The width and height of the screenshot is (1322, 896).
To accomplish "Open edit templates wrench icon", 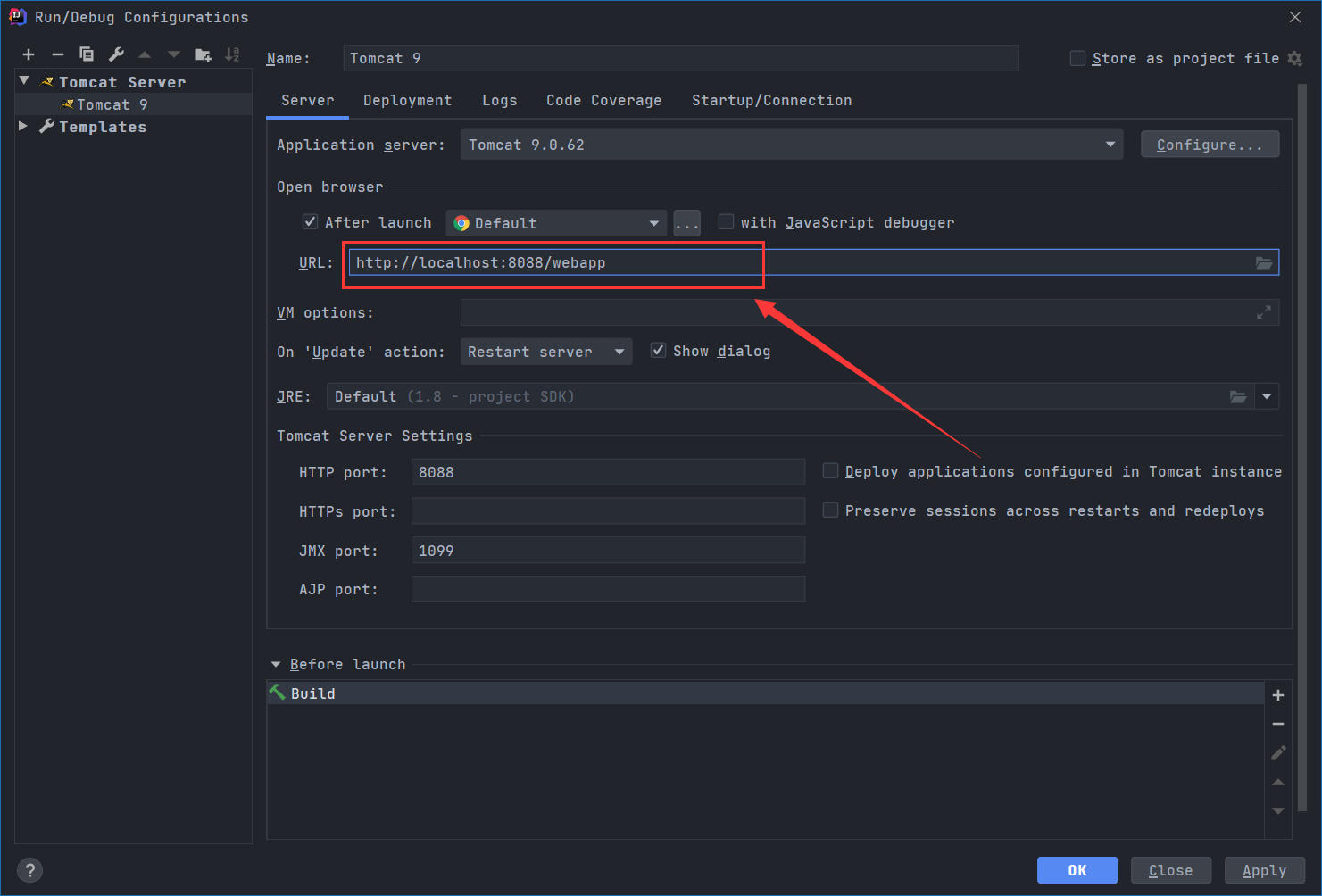I will click(116, 54).
